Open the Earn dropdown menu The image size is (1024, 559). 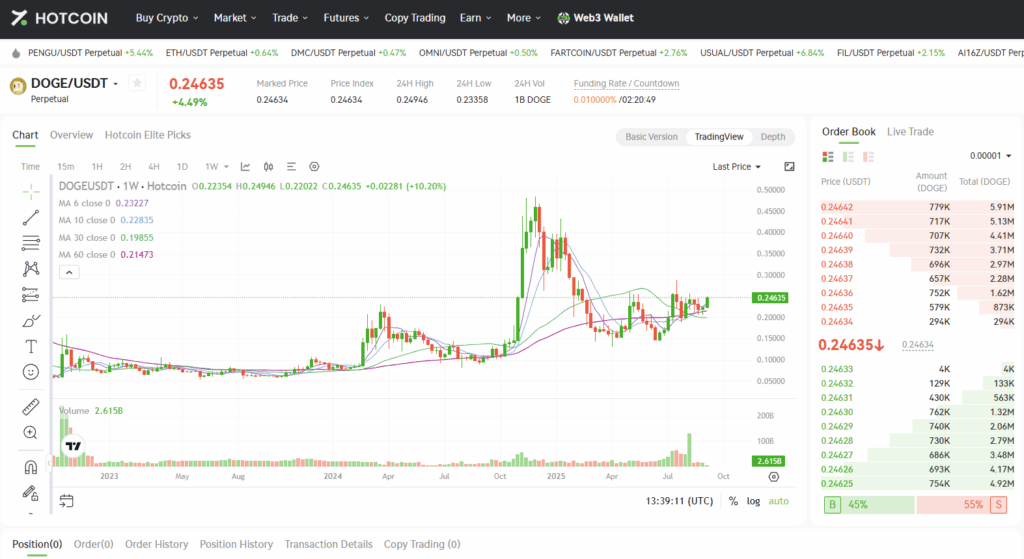point(475,18)
